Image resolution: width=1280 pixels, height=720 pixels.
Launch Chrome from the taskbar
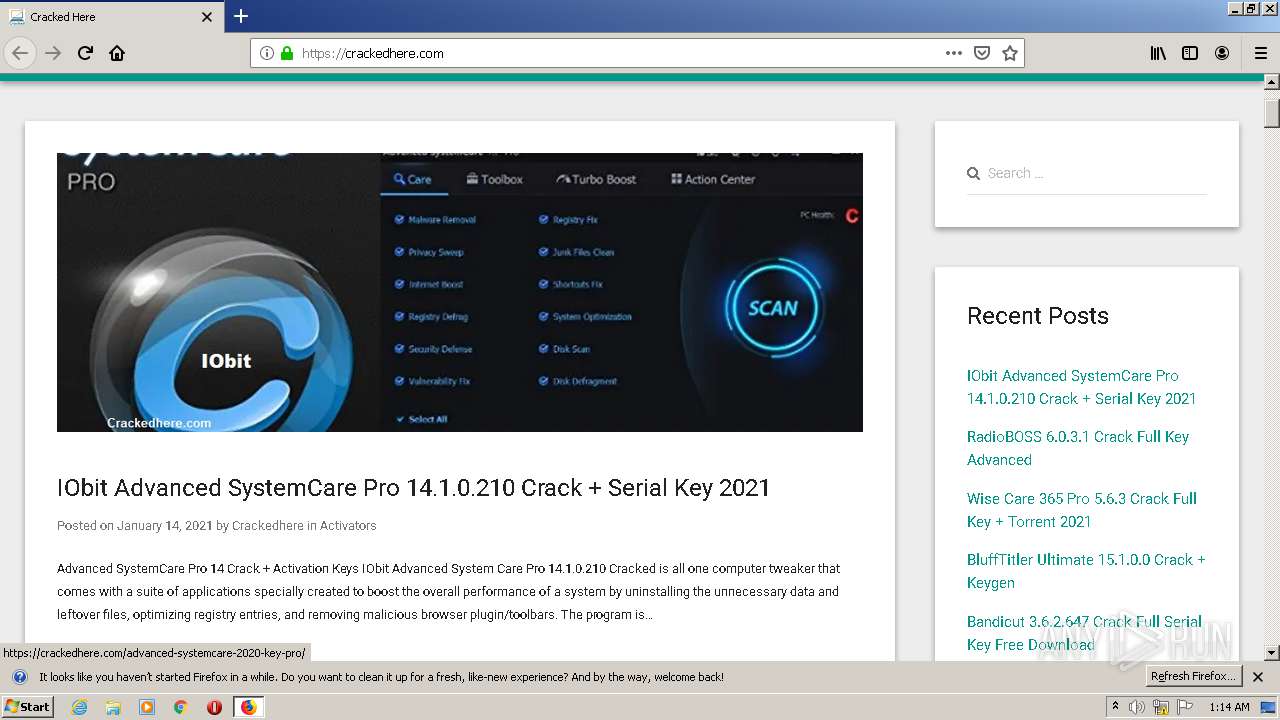pos(181,707)
